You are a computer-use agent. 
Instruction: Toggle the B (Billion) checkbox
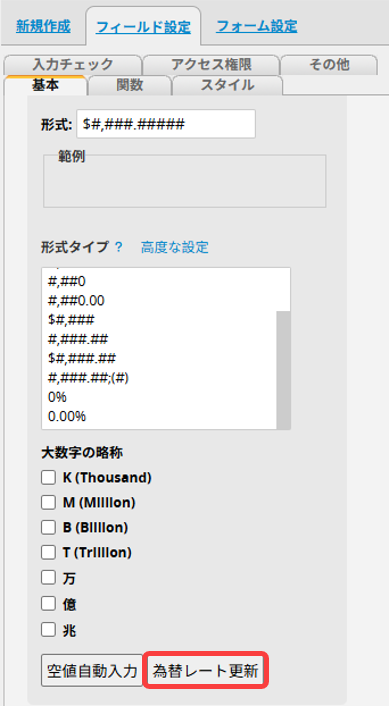point(48,528)
